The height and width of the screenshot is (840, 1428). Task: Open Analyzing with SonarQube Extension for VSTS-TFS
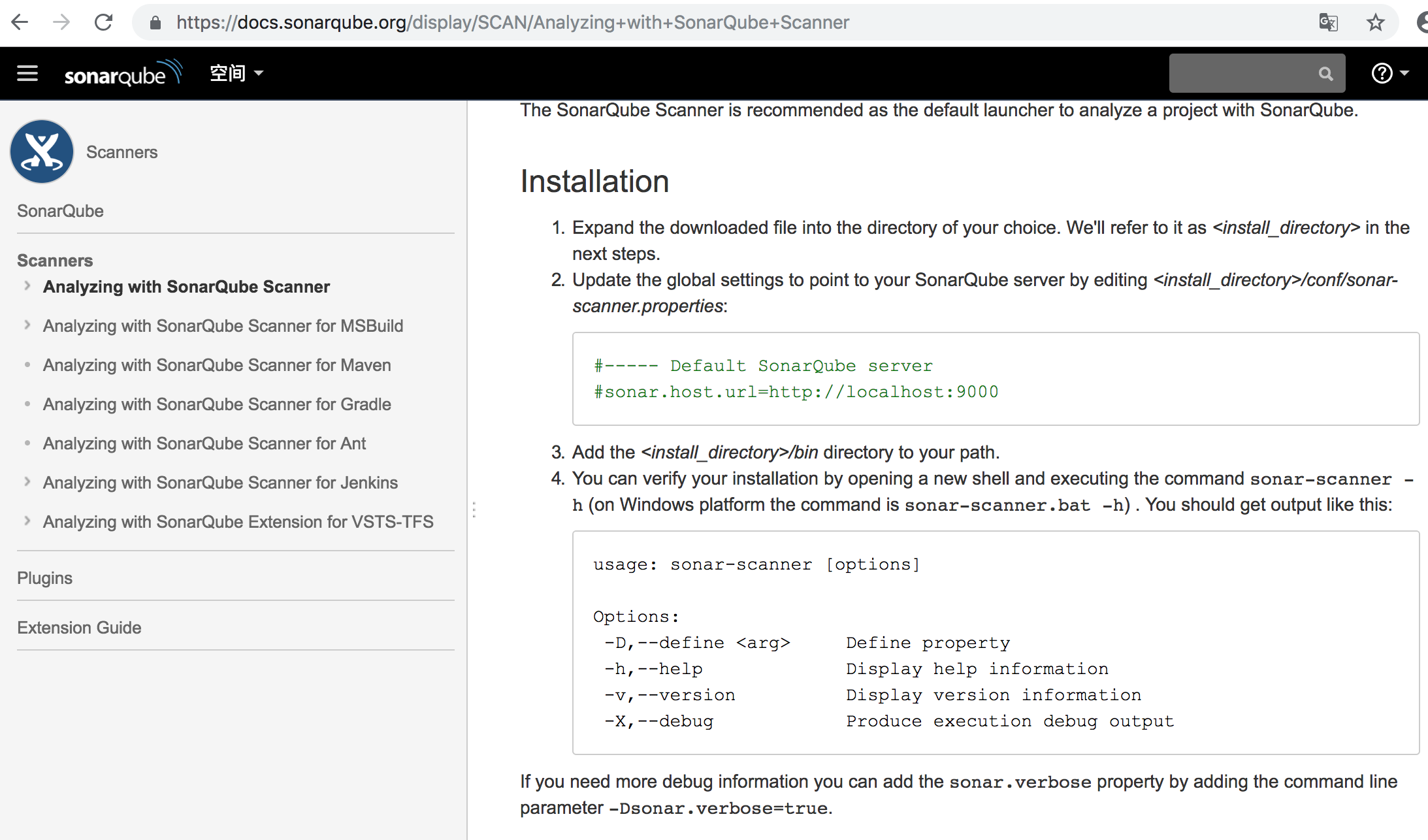coord(238,522)
